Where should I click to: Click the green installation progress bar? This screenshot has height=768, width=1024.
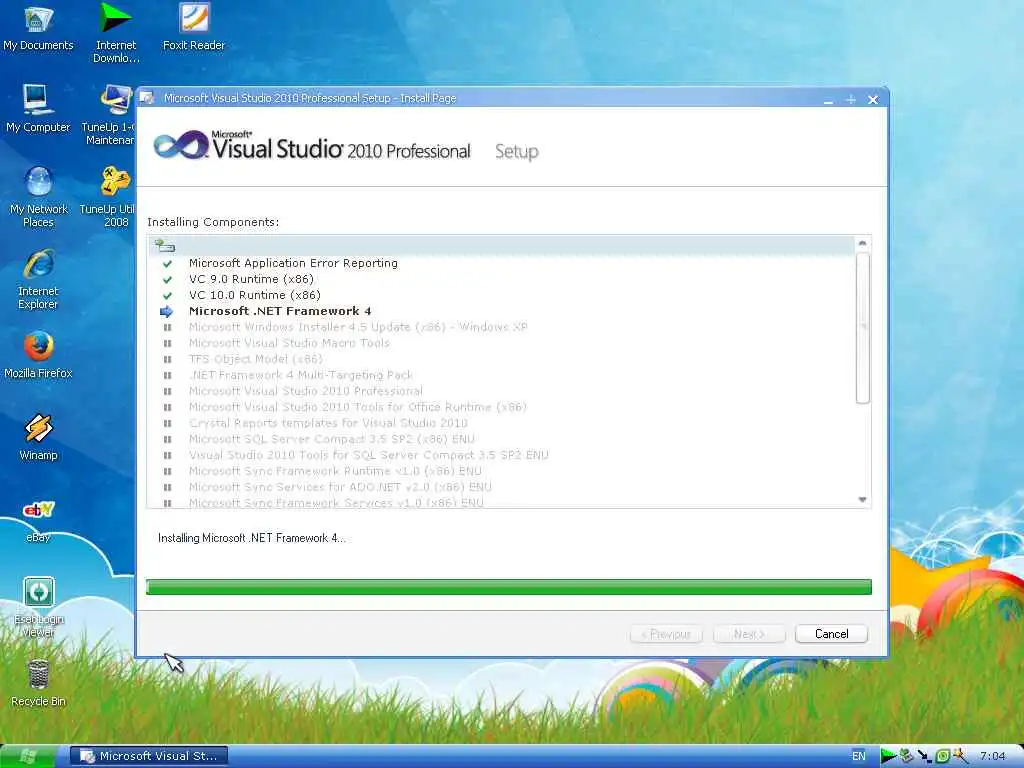(x=509, y=587)
